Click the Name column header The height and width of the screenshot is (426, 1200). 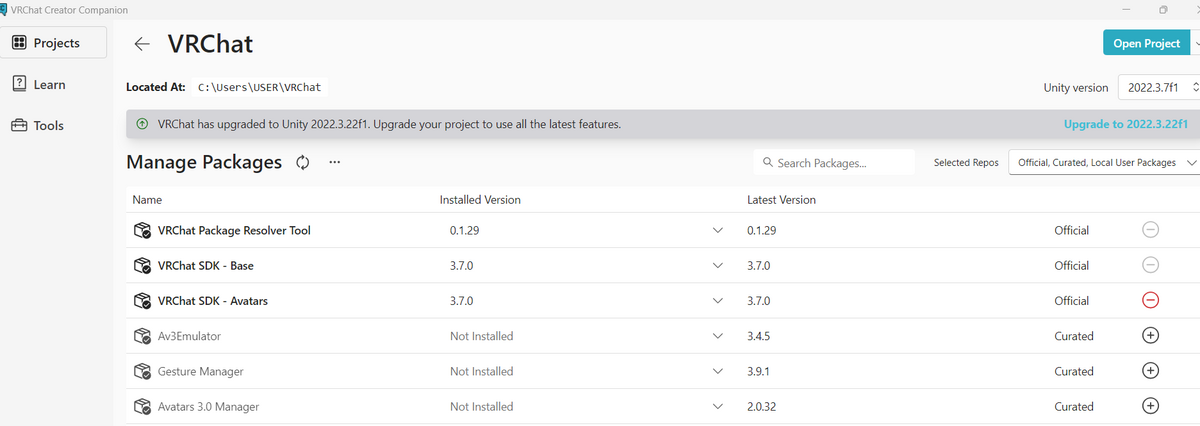[x=147, y=200]
